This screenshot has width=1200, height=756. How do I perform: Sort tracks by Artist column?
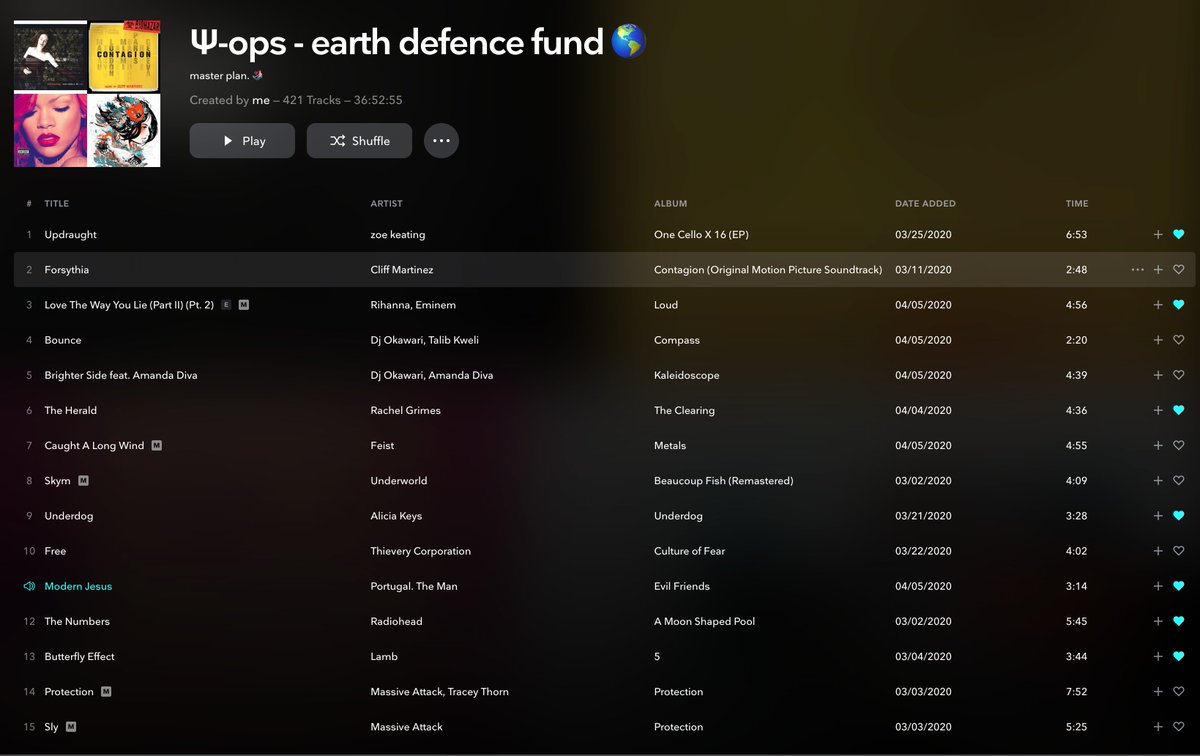pos(386,204)
